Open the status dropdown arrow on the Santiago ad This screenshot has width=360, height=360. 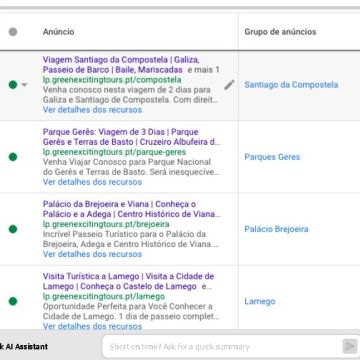click(24, 85)
